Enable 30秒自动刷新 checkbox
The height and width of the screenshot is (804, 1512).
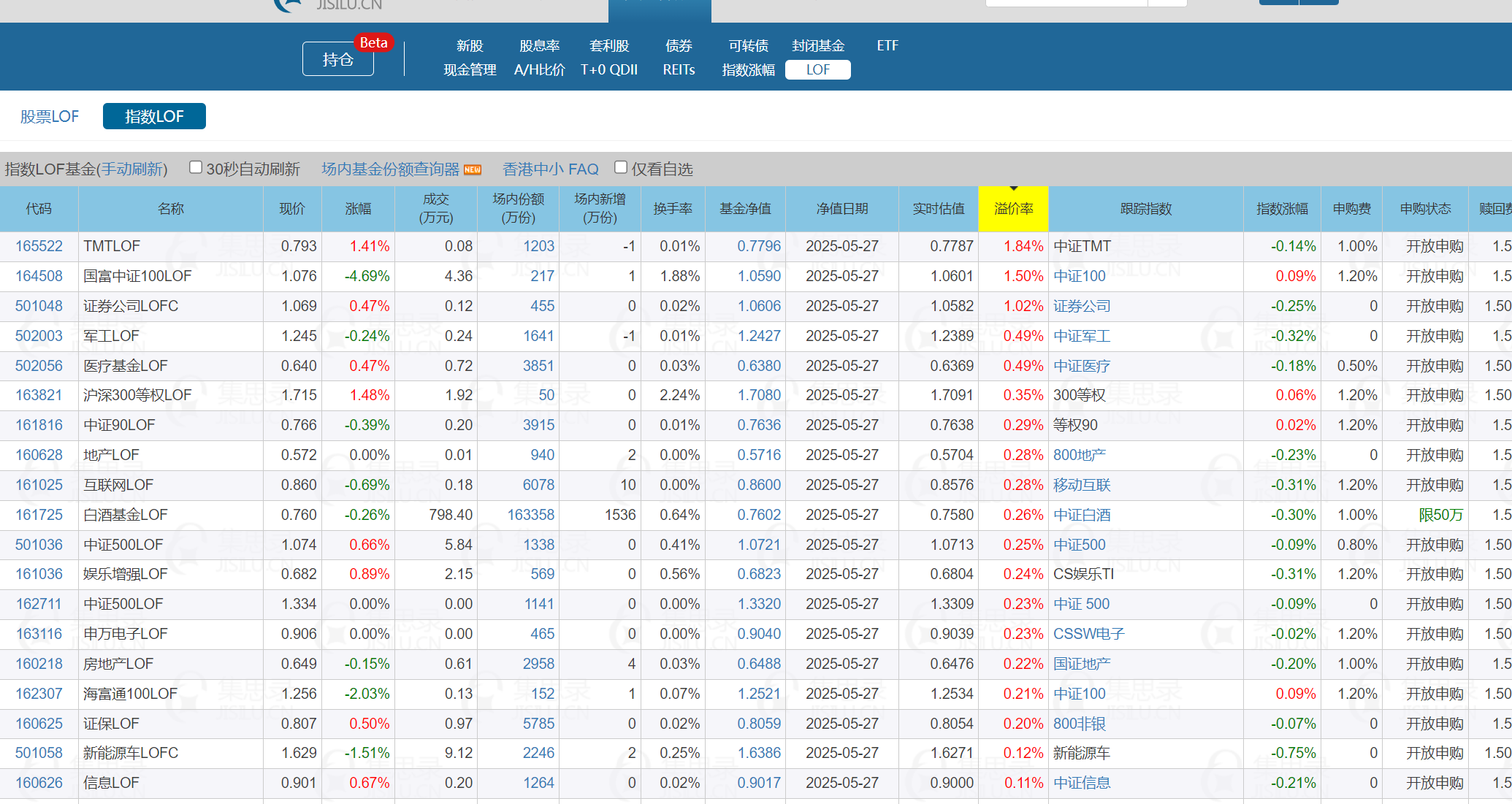point(196,168)
